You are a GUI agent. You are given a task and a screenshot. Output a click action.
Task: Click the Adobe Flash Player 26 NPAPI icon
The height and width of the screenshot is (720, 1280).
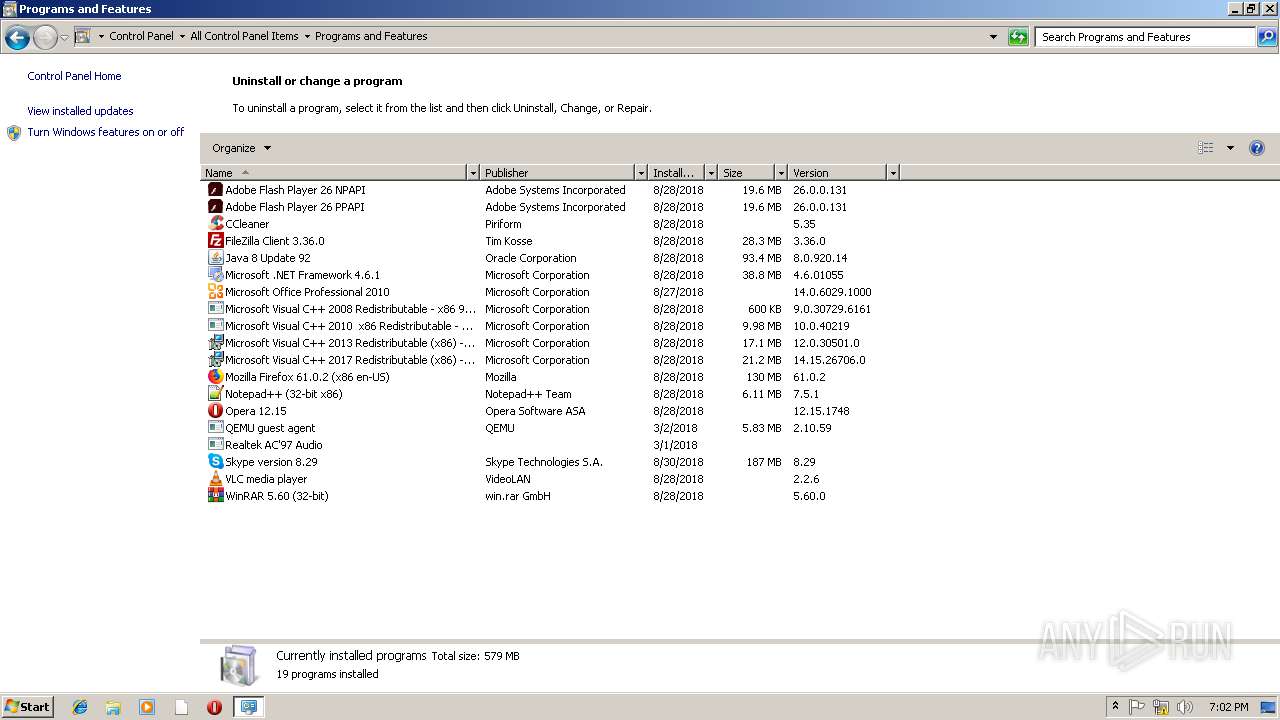coord(215,190)
